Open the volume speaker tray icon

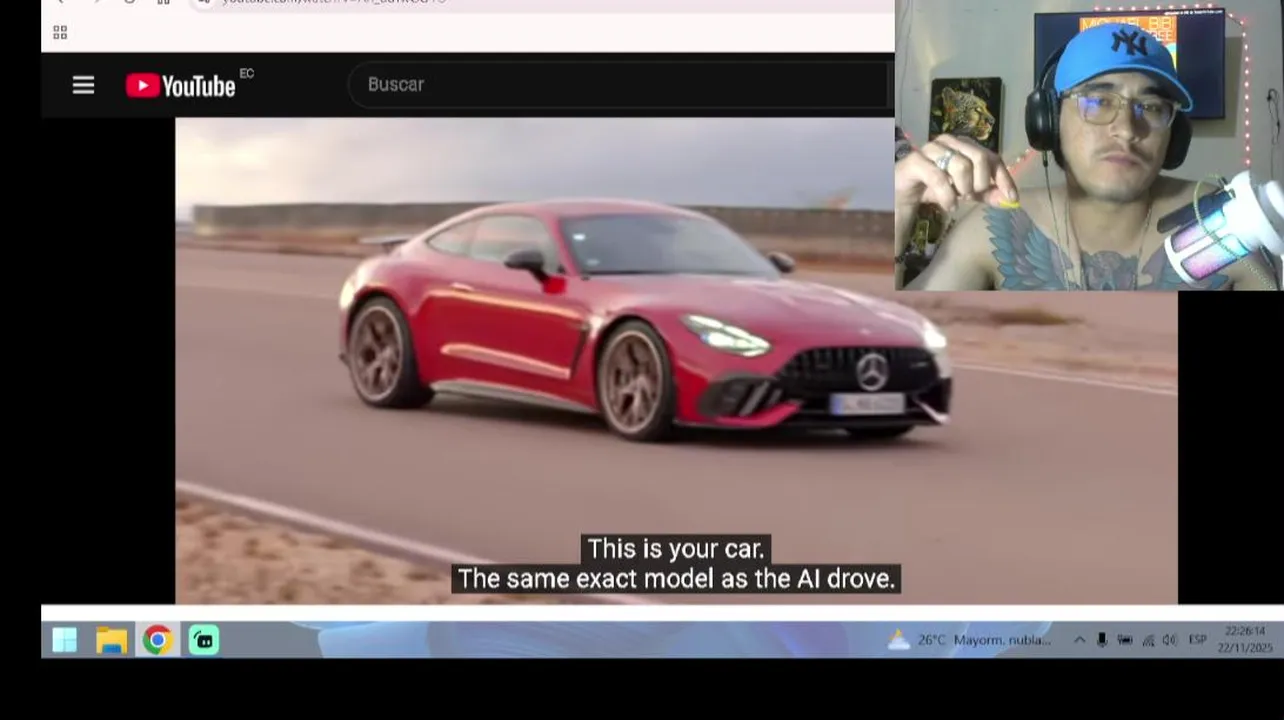coord(1169,640)
